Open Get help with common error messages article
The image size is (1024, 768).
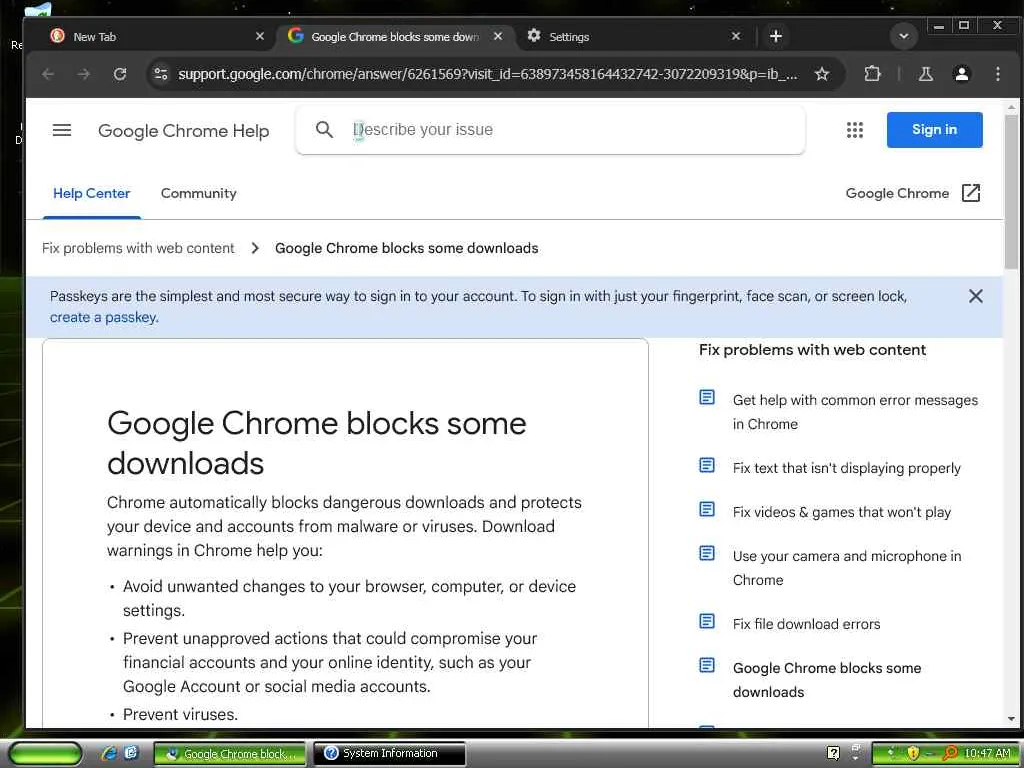855,412
